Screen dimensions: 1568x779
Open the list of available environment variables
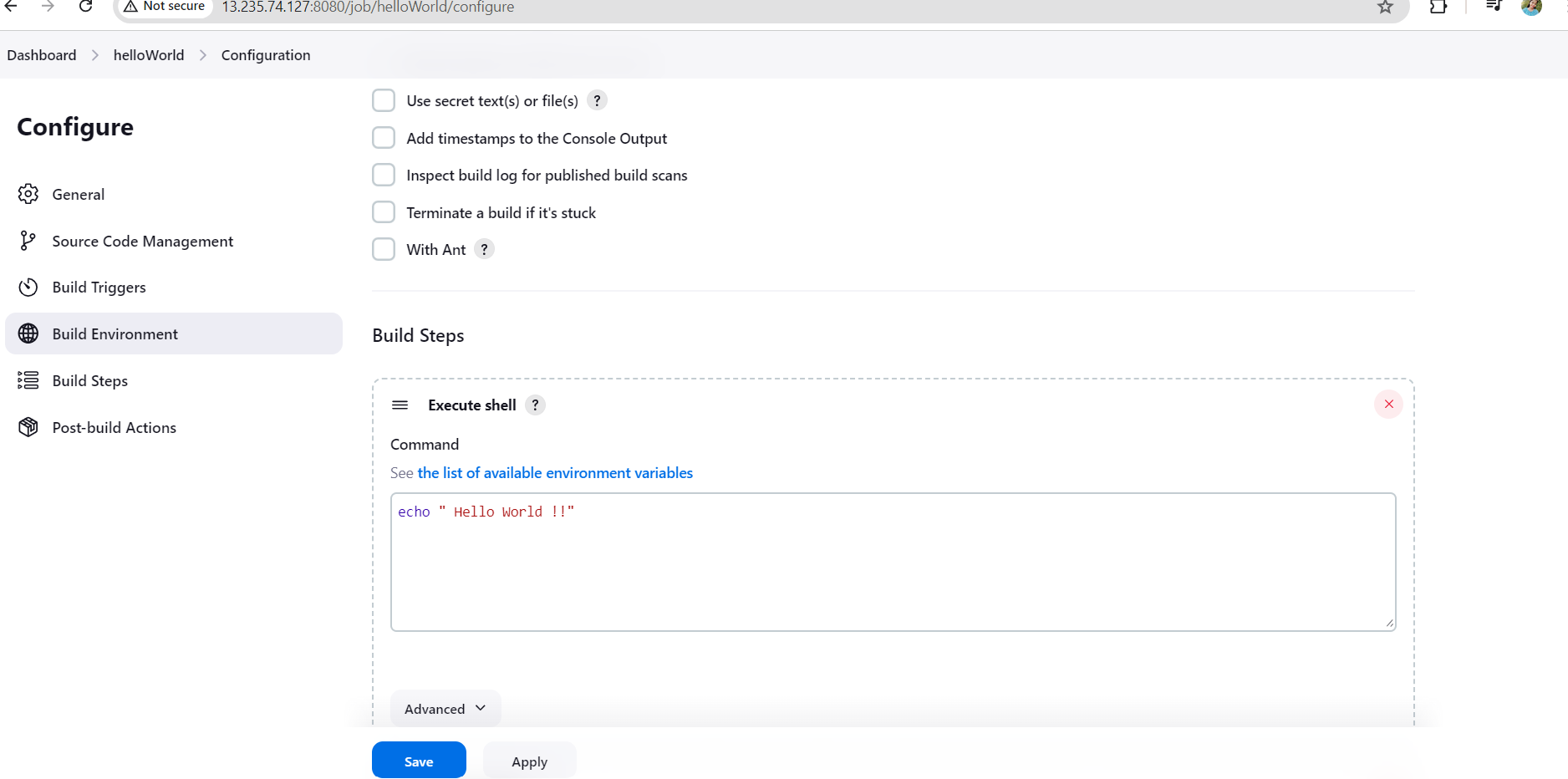[x=555, y=473]
